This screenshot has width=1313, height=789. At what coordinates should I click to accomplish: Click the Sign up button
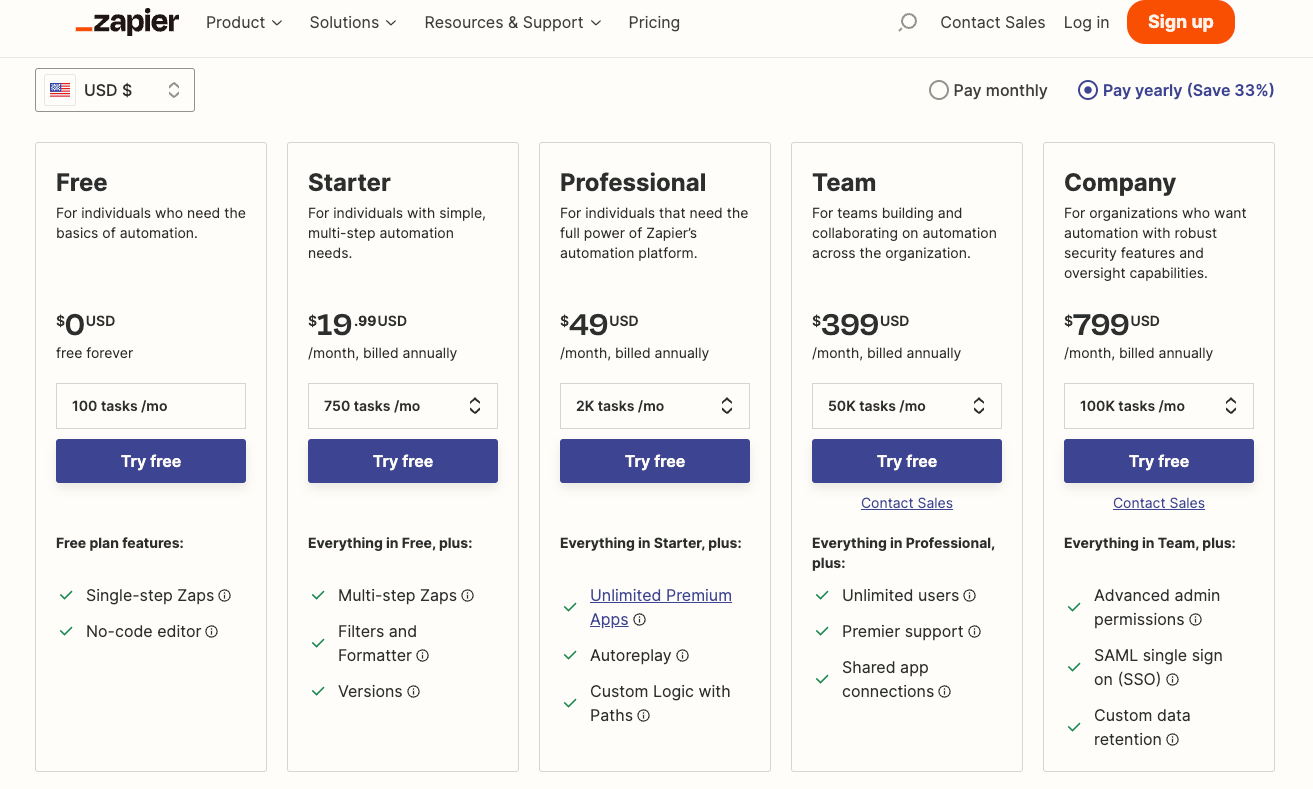[1180, 22]
